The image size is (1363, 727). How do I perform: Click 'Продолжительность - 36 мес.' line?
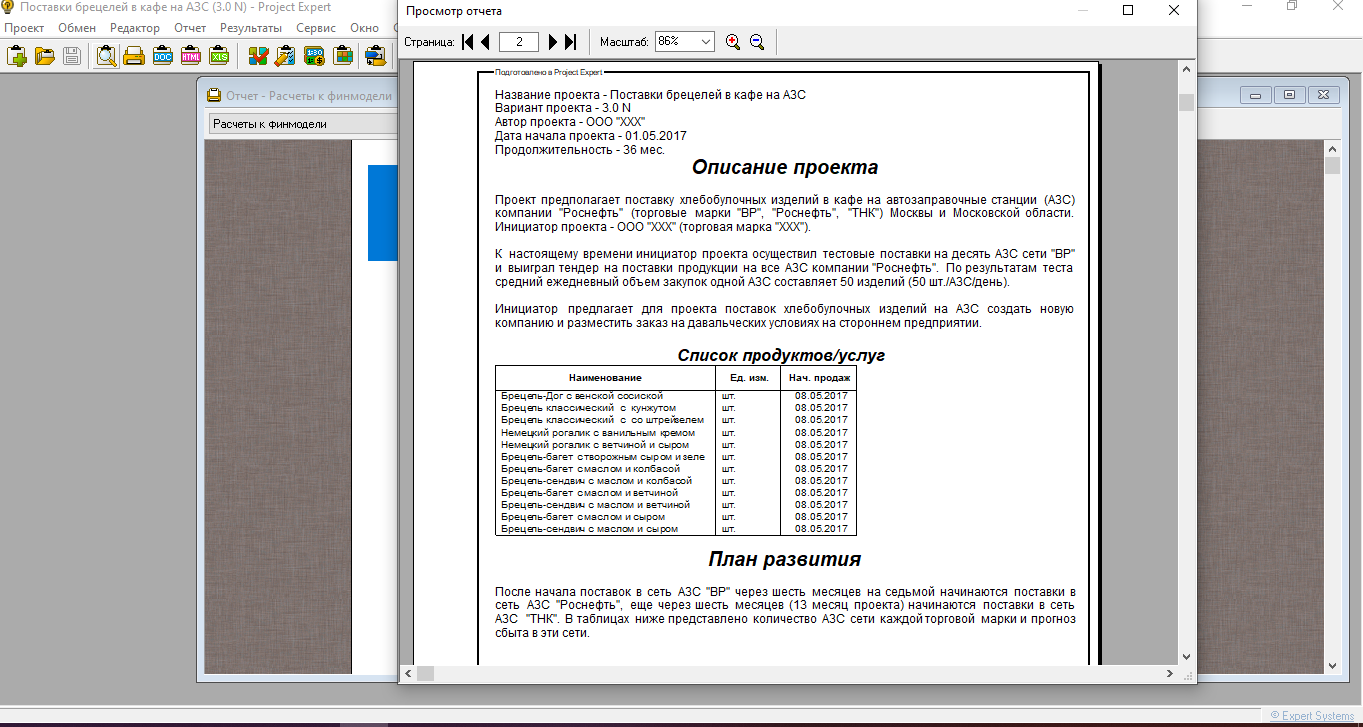[580, 150]
